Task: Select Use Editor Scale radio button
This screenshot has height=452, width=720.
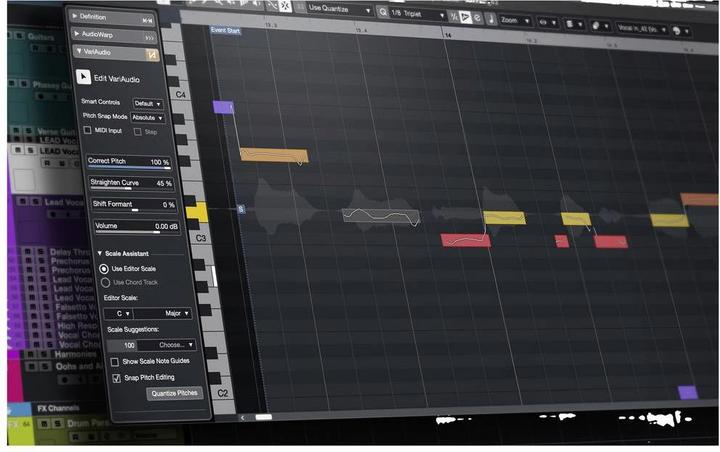Action: [x=104, y=268]
